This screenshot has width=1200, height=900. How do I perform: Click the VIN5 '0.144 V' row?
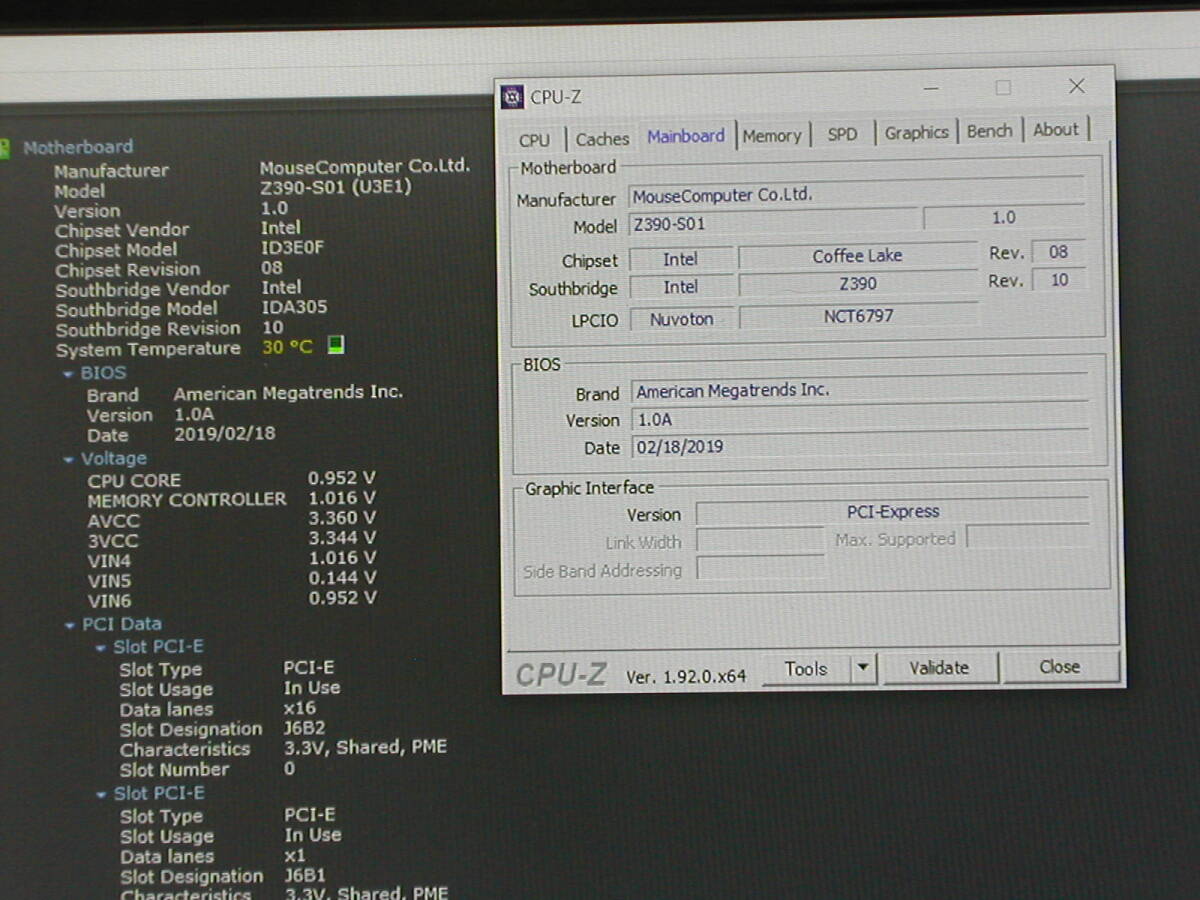click(232, 579)
